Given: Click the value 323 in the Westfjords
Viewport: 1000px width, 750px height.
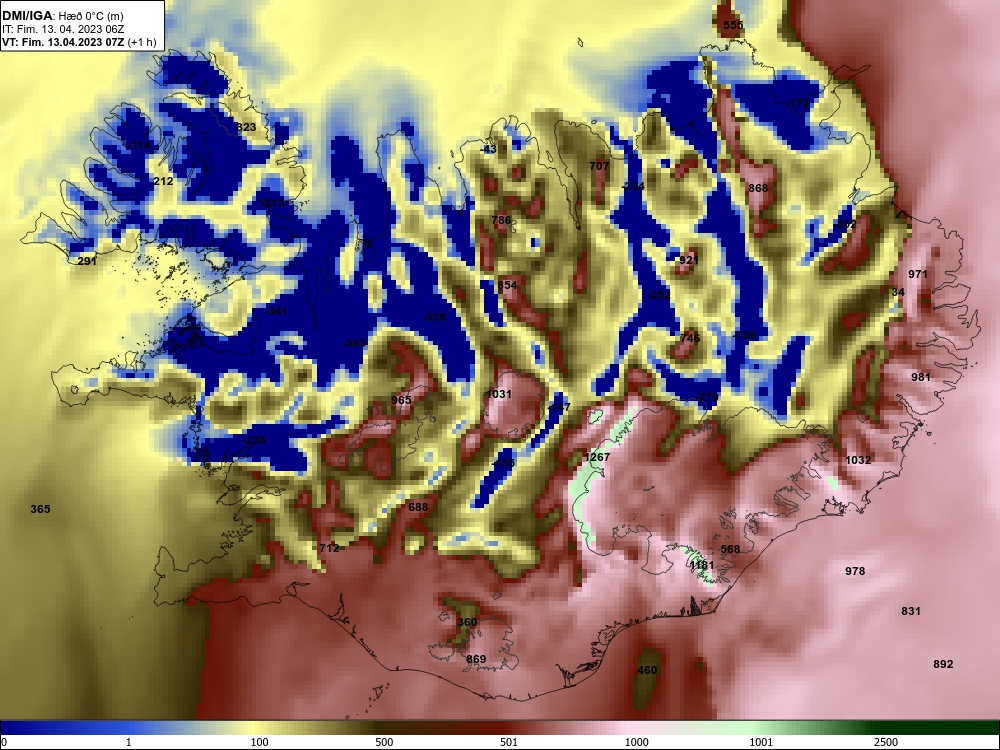Looking at the screenshot, I should tap(246, 127).
